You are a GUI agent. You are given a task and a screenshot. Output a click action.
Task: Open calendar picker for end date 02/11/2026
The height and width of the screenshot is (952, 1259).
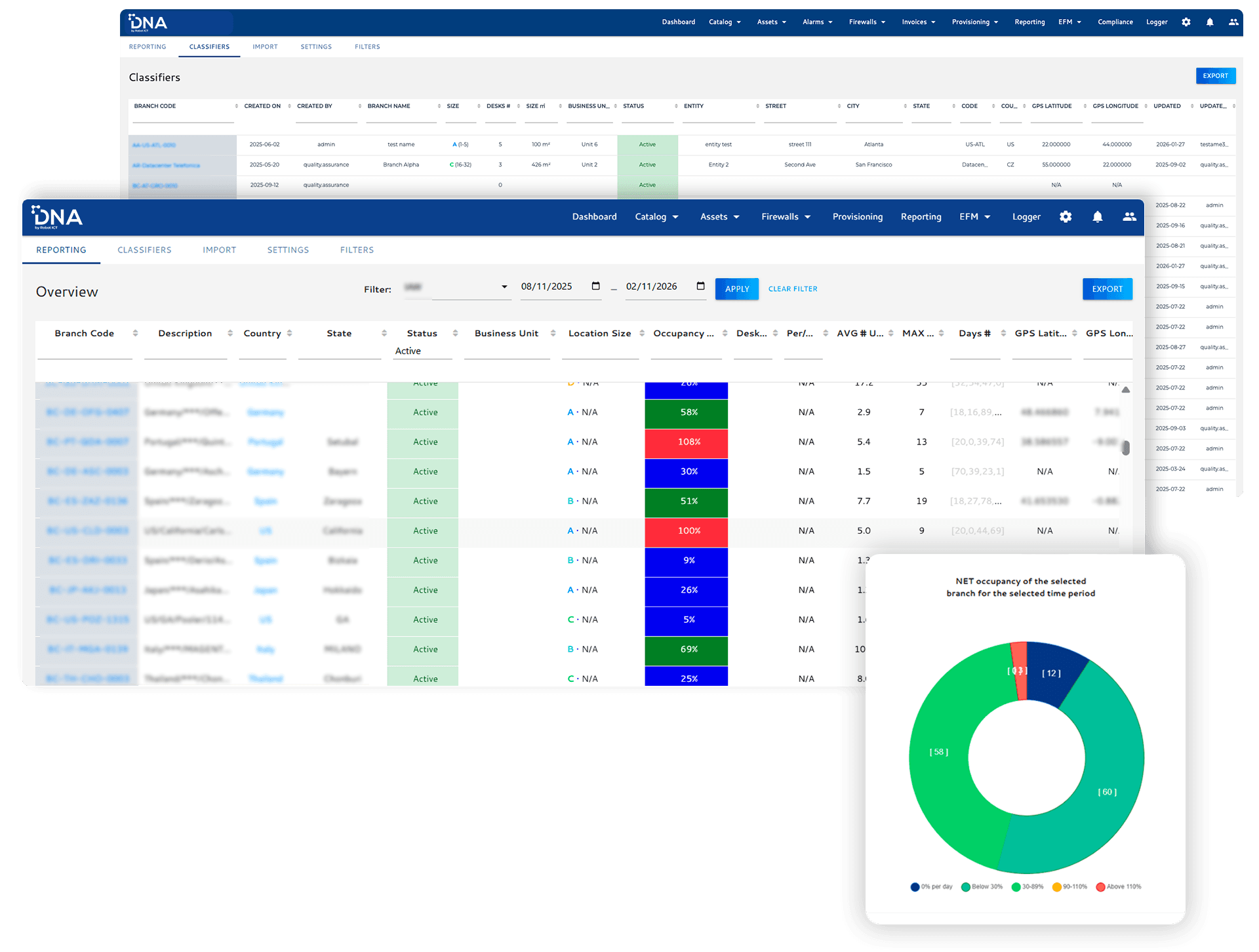click(x=700, y=286)
